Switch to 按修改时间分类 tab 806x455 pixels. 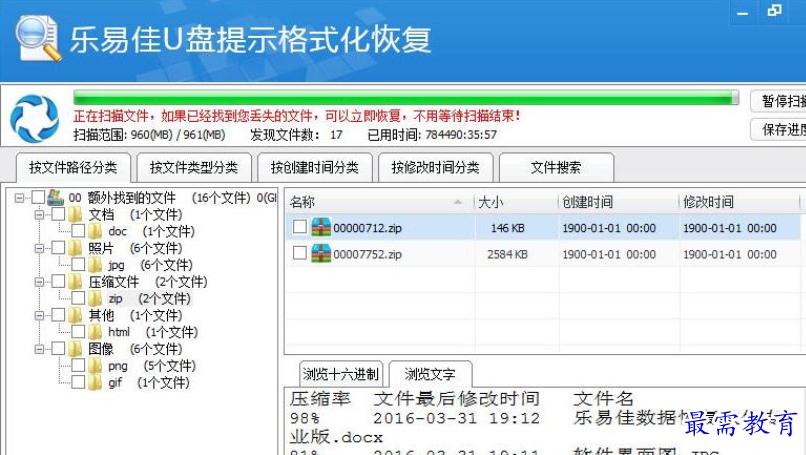(435, 167)
